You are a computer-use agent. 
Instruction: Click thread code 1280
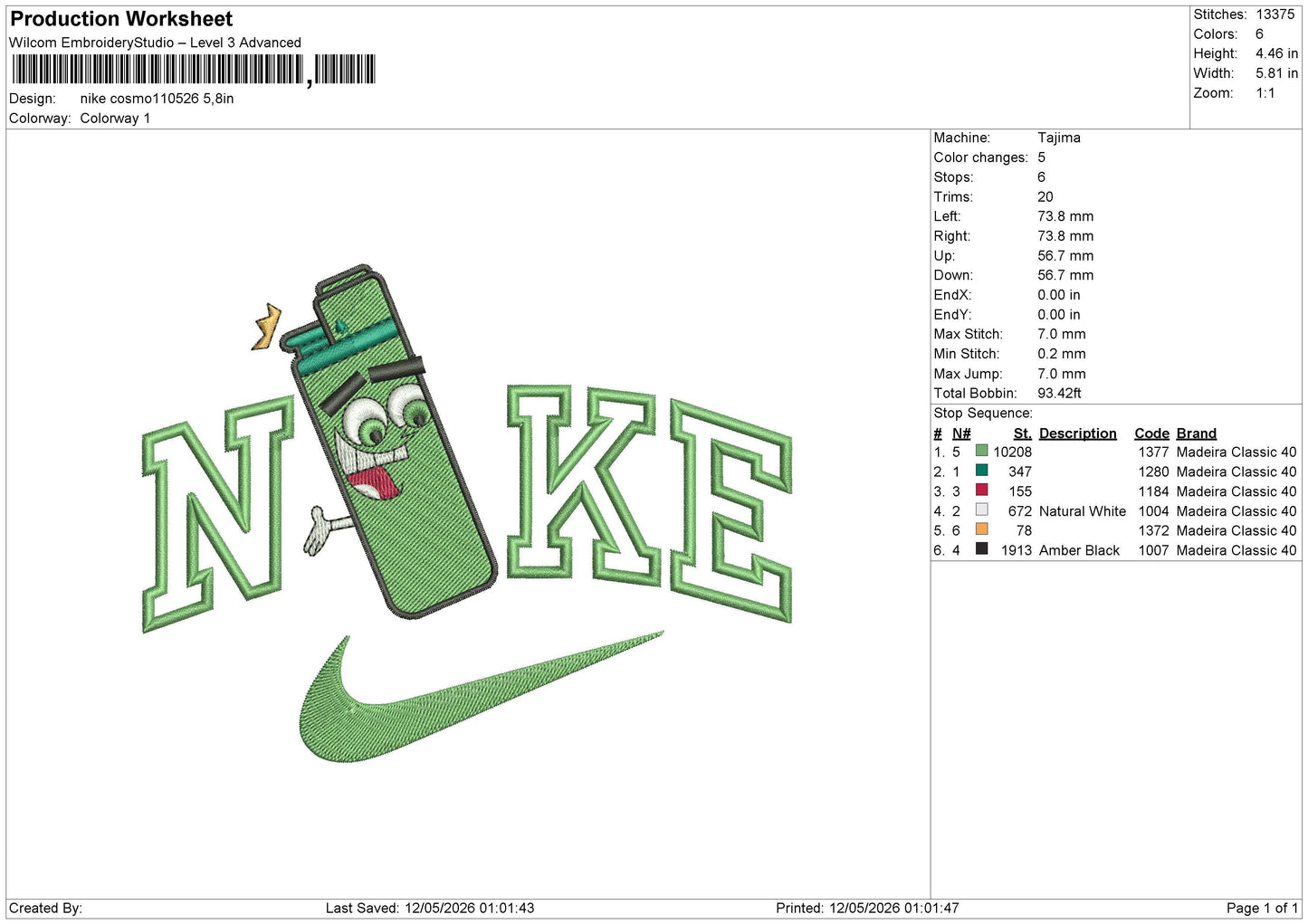click(1153, 472)
